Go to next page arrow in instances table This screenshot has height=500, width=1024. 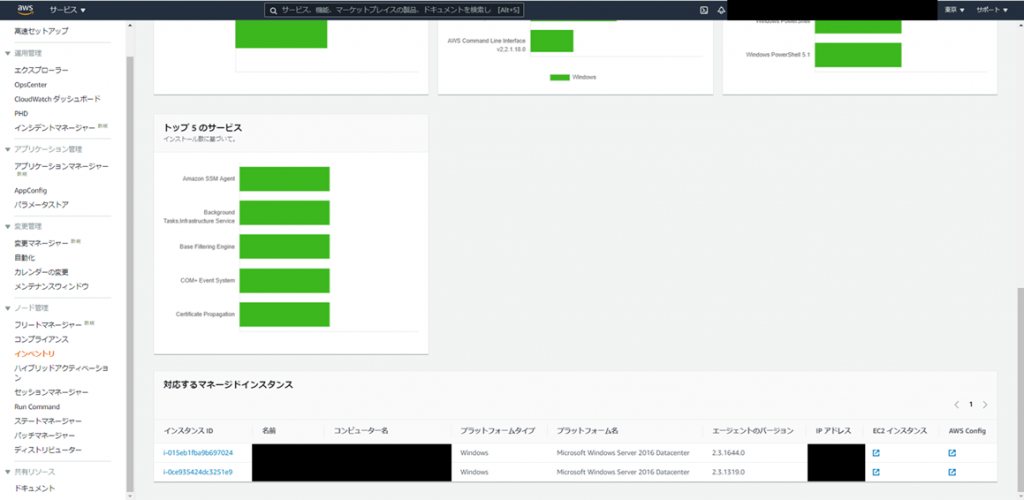985,405
